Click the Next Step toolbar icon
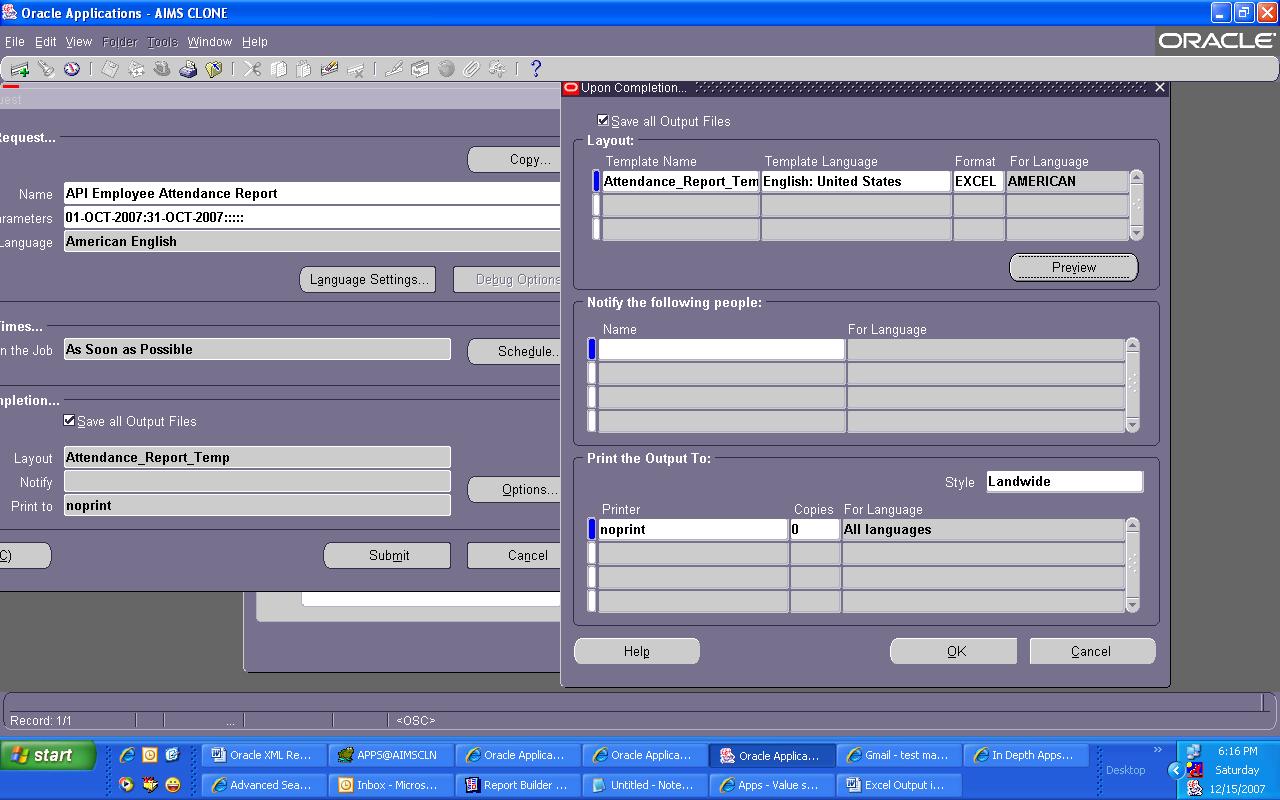Viewport: 1280px width, 800px height. pos(136,69)
